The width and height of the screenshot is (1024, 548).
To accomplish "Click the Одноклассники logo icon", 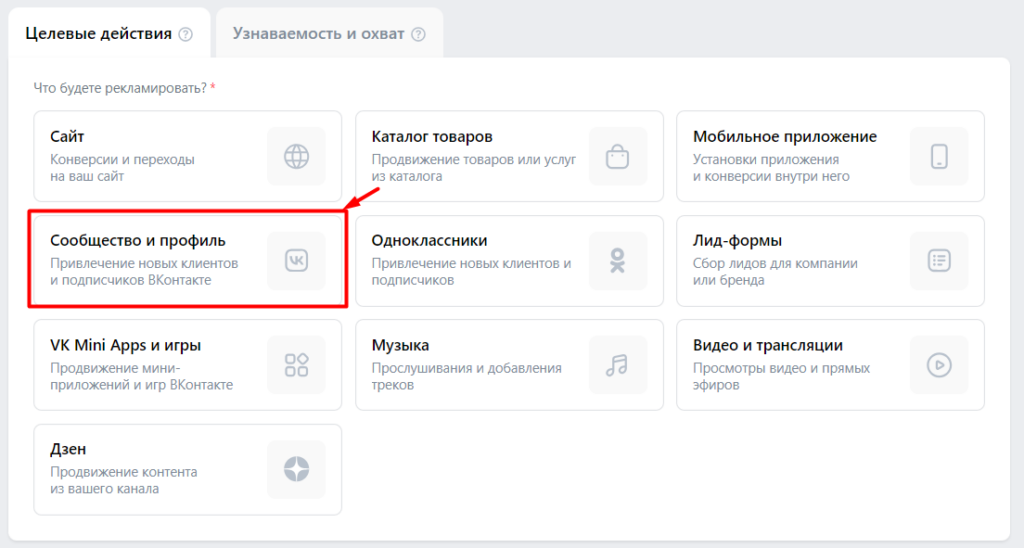I will click(x=617, y=261).
